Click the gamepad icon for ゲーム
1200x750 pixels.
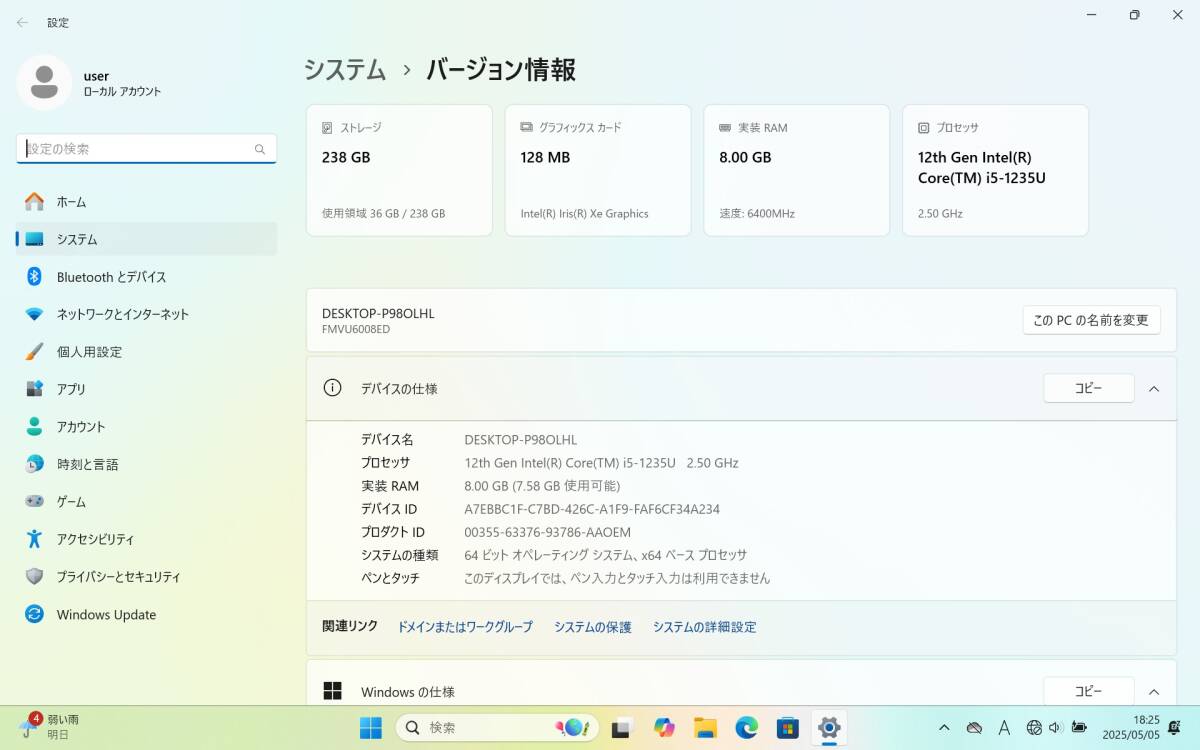[34, 502]
